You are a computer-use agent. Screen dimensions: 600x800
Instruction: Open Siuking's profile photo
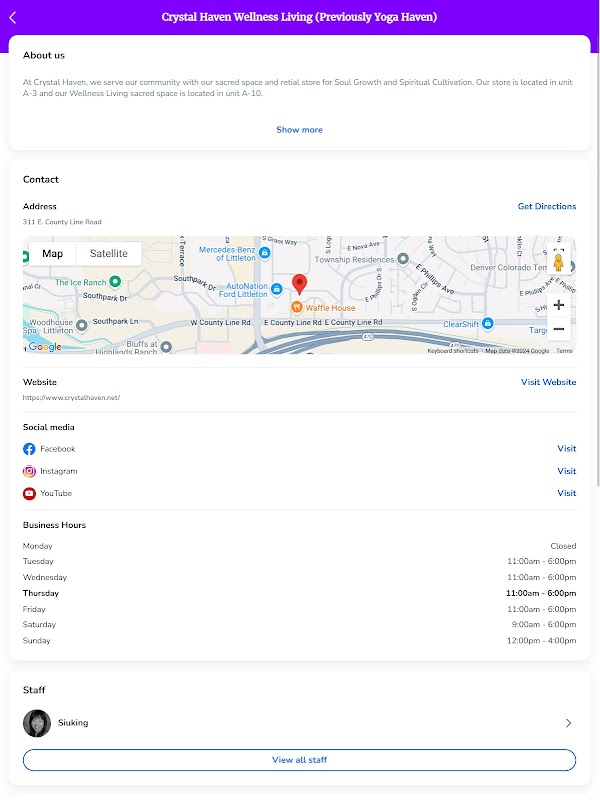pyautogui.click(x=37, y=723)
